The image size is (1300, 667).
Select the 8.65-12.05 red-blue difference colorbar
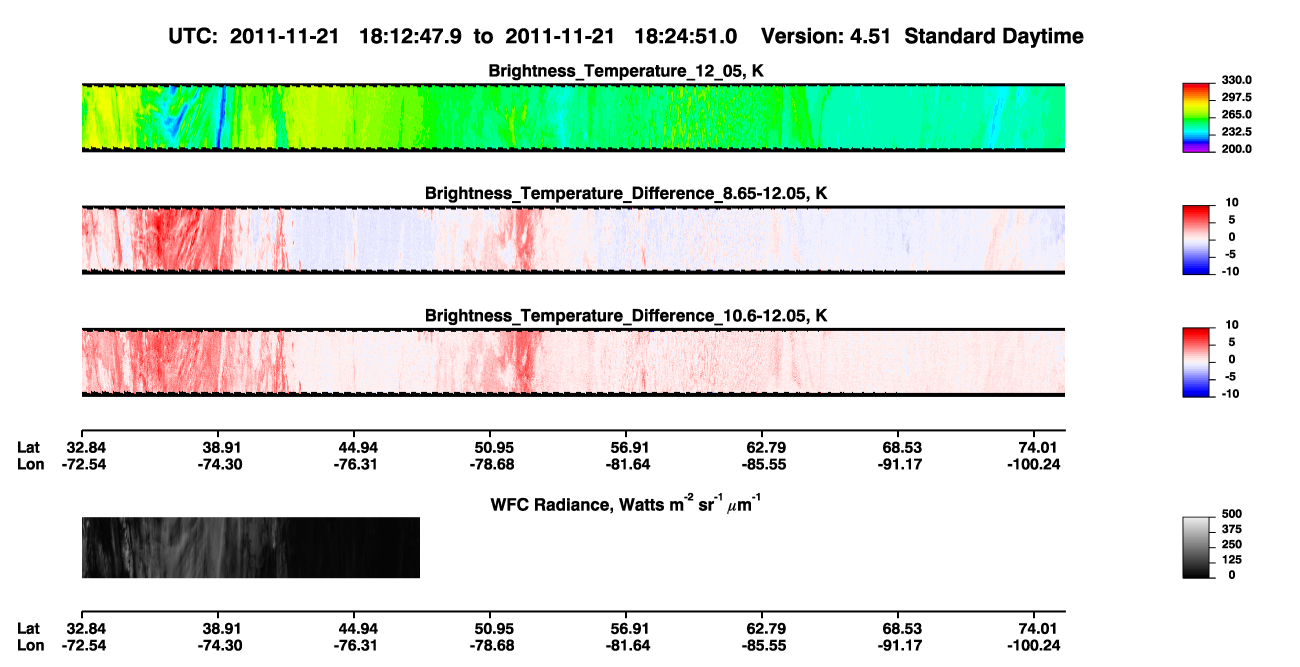coord(1198,239)
